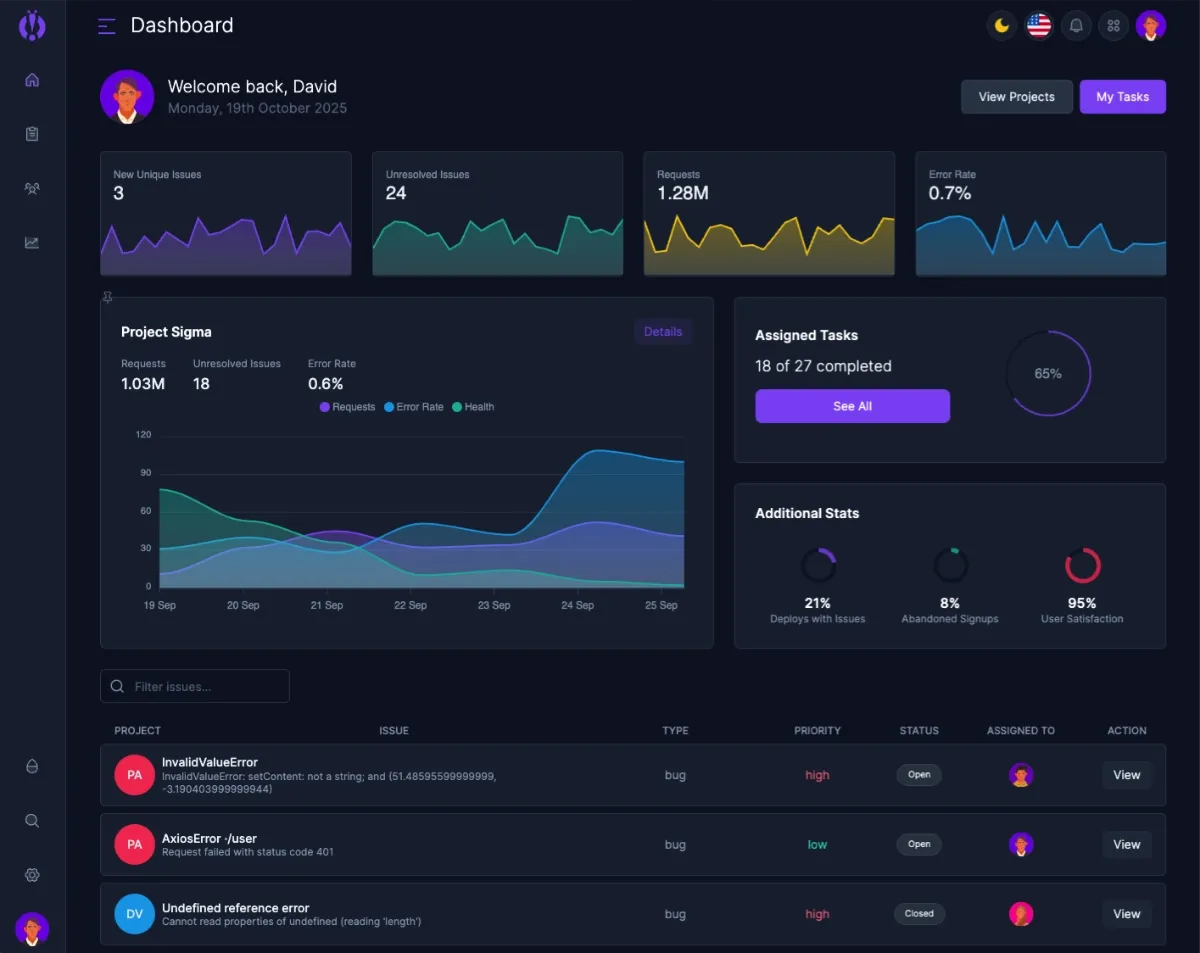Open the analytics chart sidebar icon
The height and width of the screenshot is (953, 1200).
pos(32,242)
